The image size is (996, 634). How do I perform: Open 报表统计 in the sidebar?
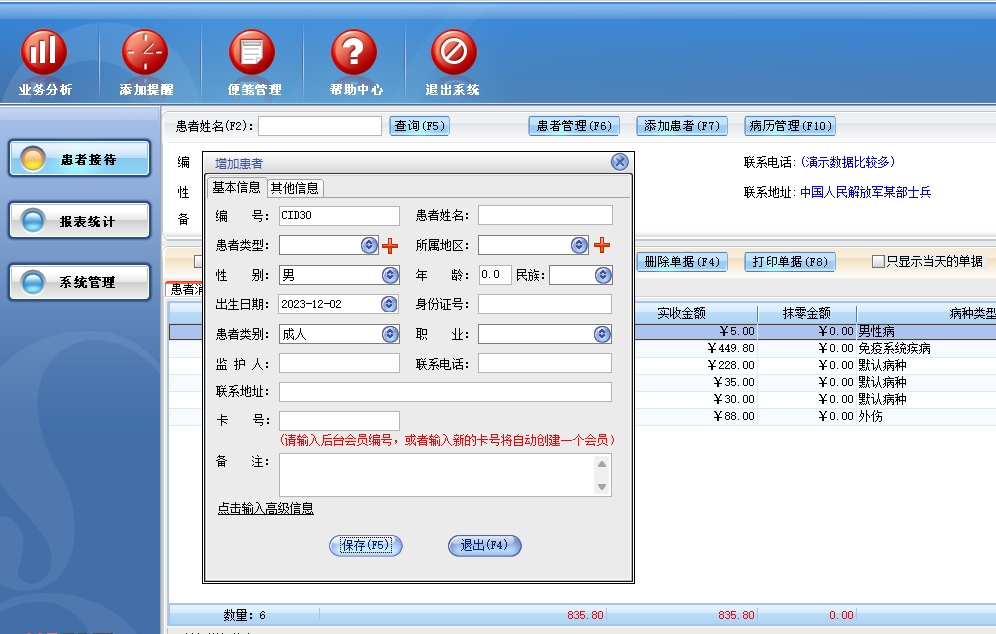(x=80, y=221)
